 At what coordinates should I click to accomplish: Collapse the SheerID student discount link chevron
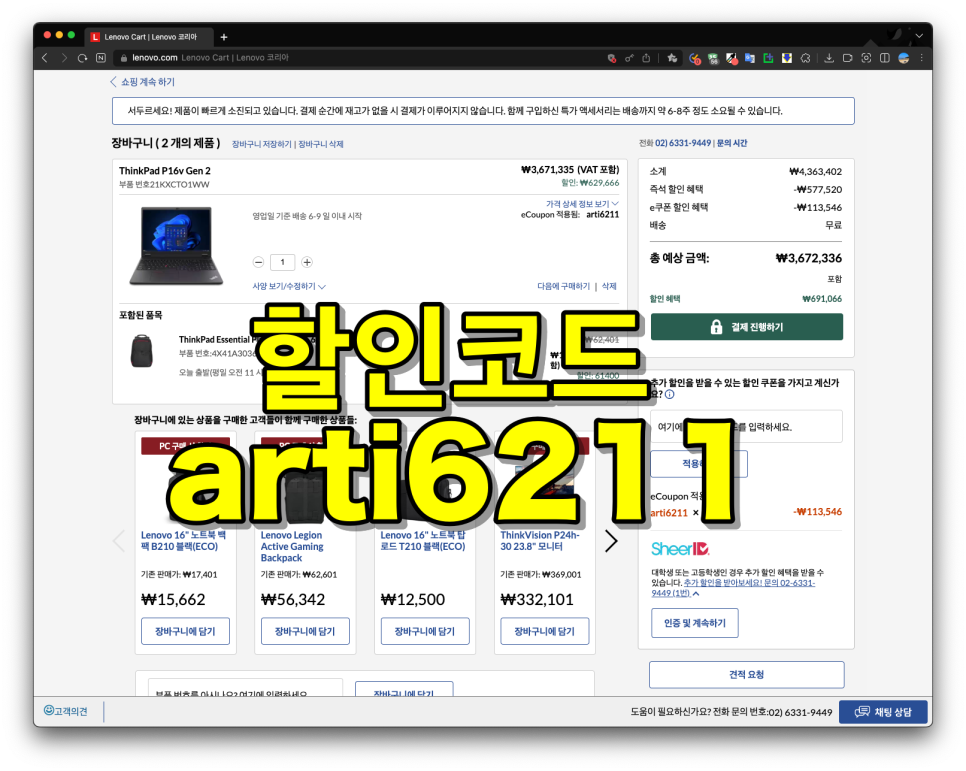[696, 594]
